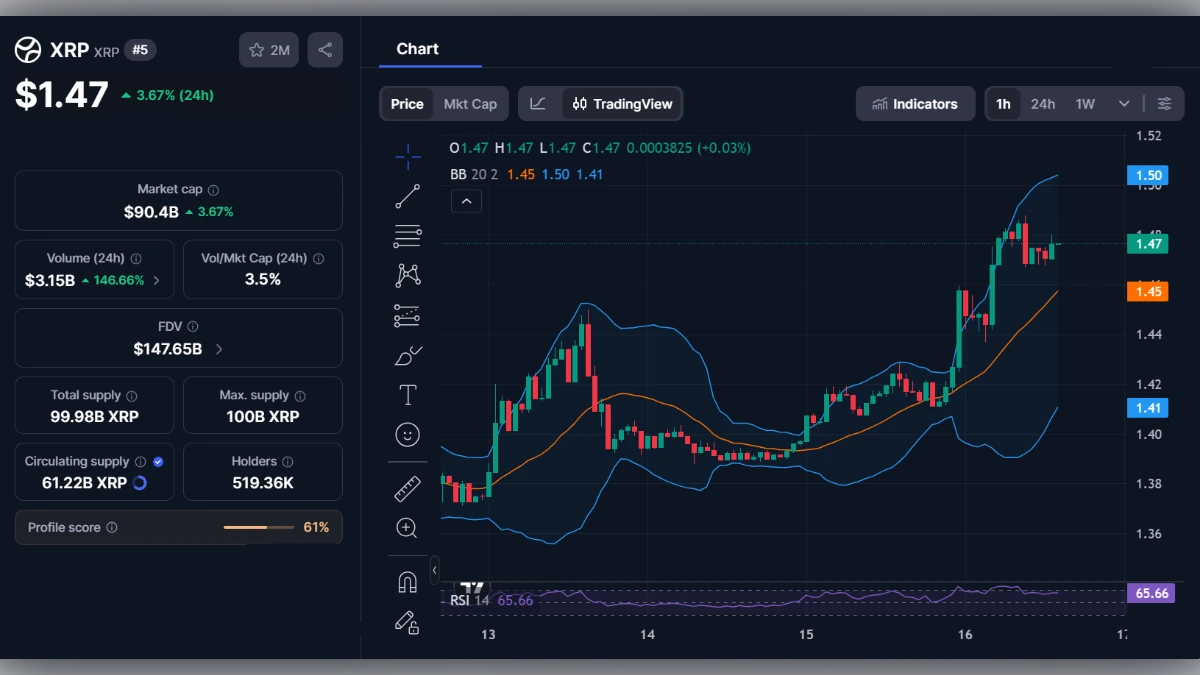Select the Chart tab
The height and width of the screenshot is (675, 1200).
pos(417,48)
